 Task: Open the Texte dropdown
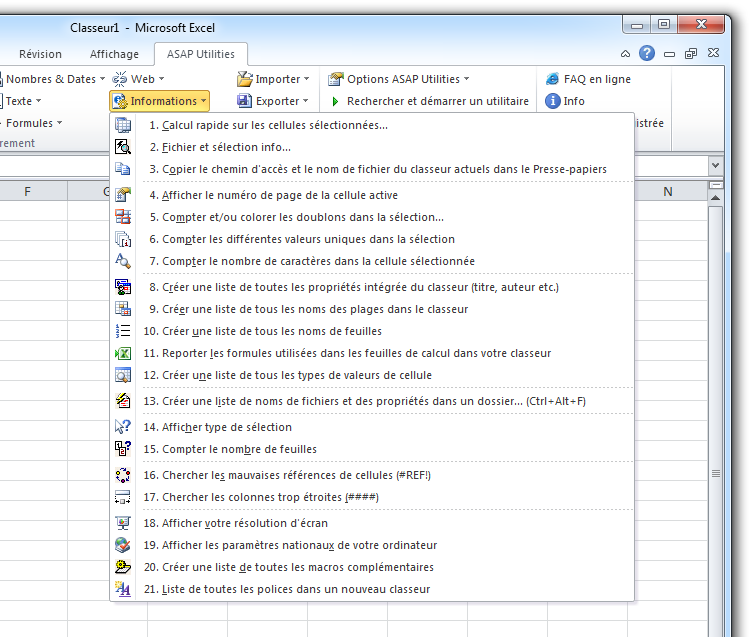point(22,101)
